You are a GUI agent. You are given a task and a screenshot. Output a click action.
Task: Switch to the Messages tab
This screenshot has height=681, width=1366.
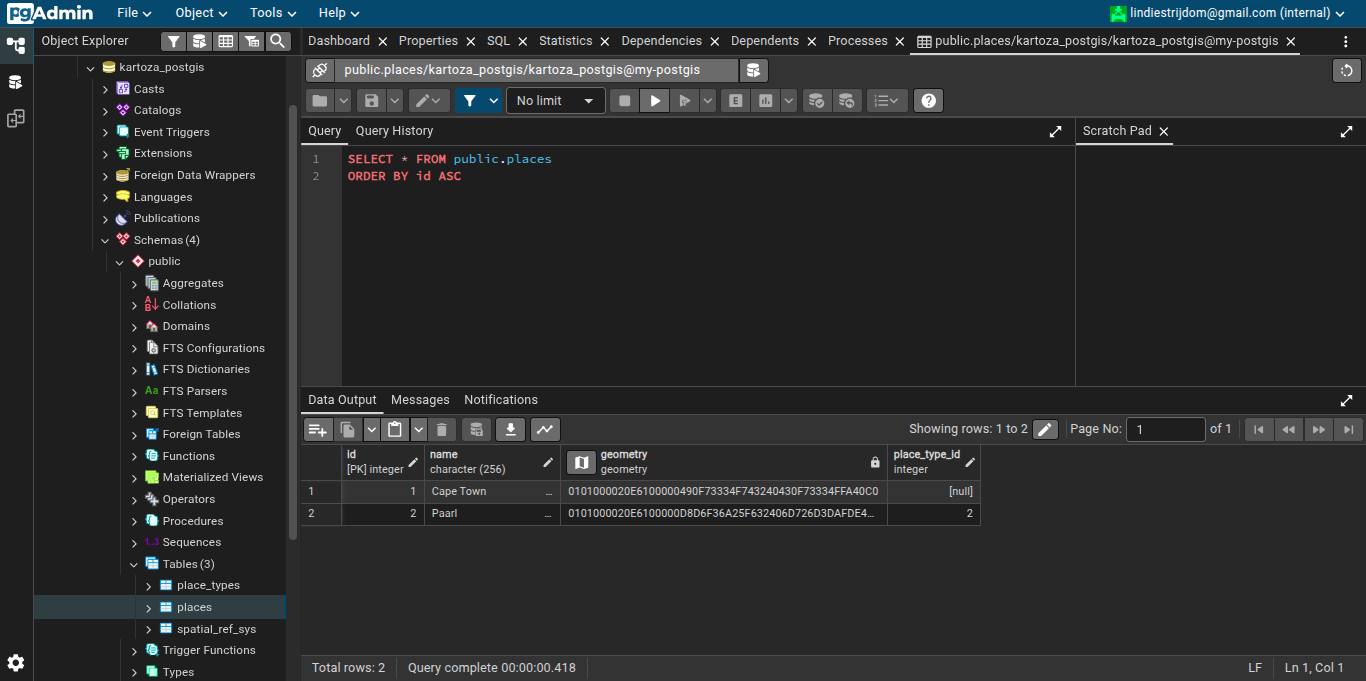420,400
